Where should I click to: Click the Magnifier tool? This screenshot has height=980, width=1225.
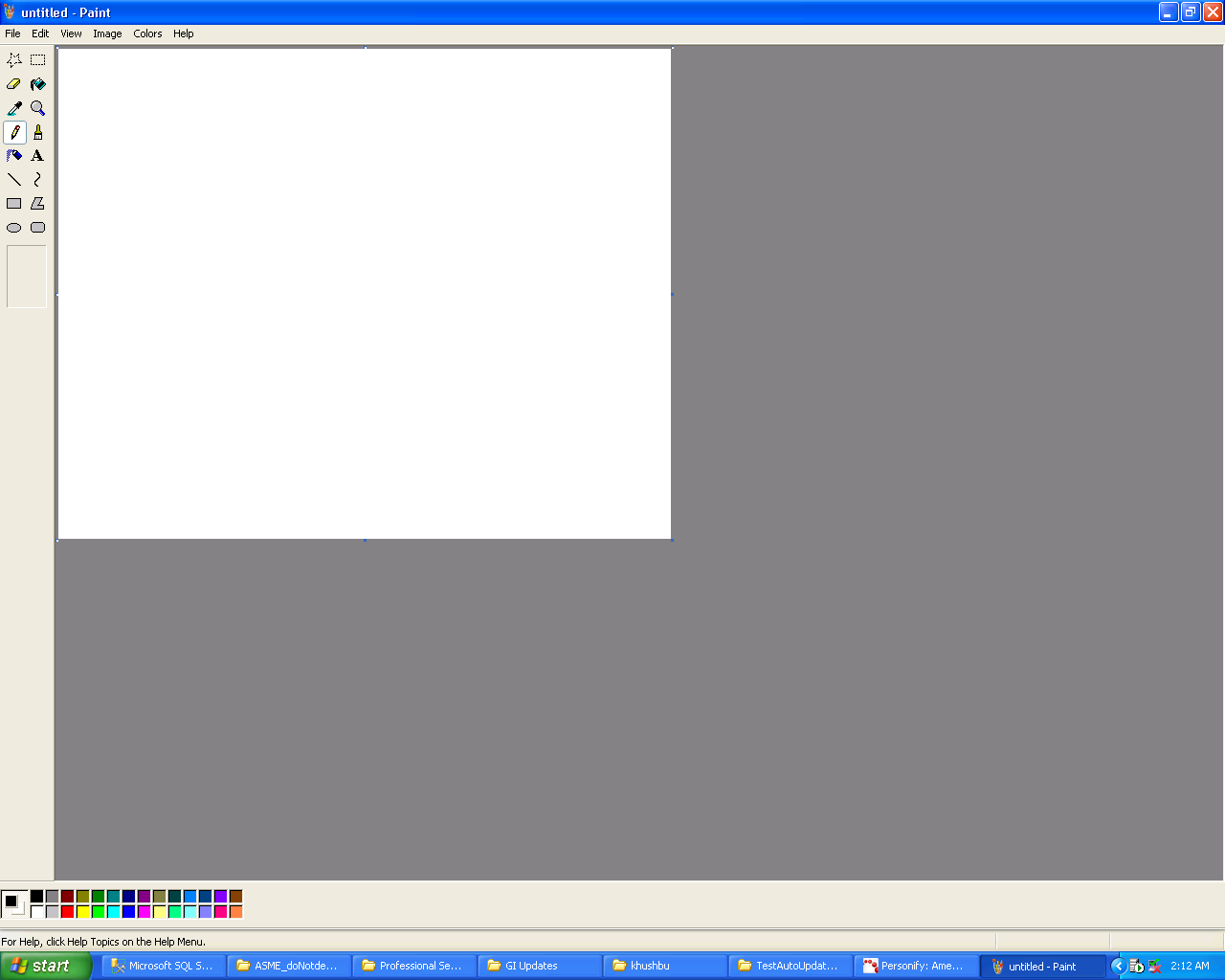coord(38,108)
